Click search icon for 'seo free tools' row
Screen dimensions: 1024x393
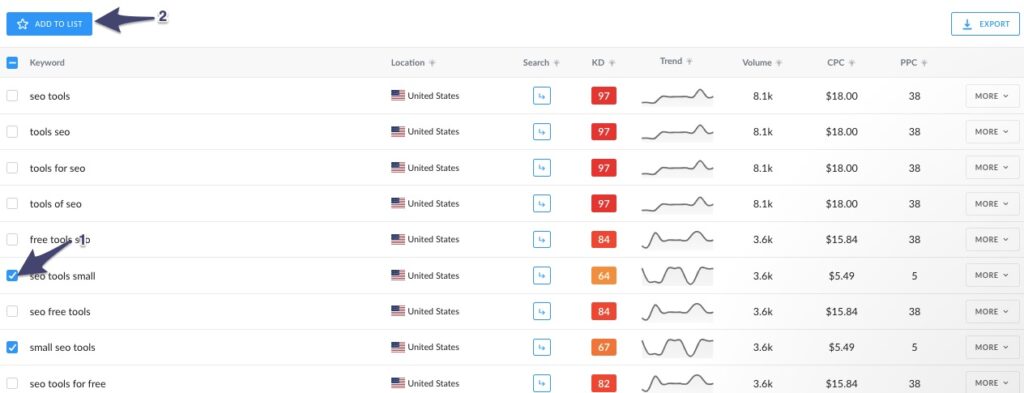pyautogui.click(x=541, y=311)
